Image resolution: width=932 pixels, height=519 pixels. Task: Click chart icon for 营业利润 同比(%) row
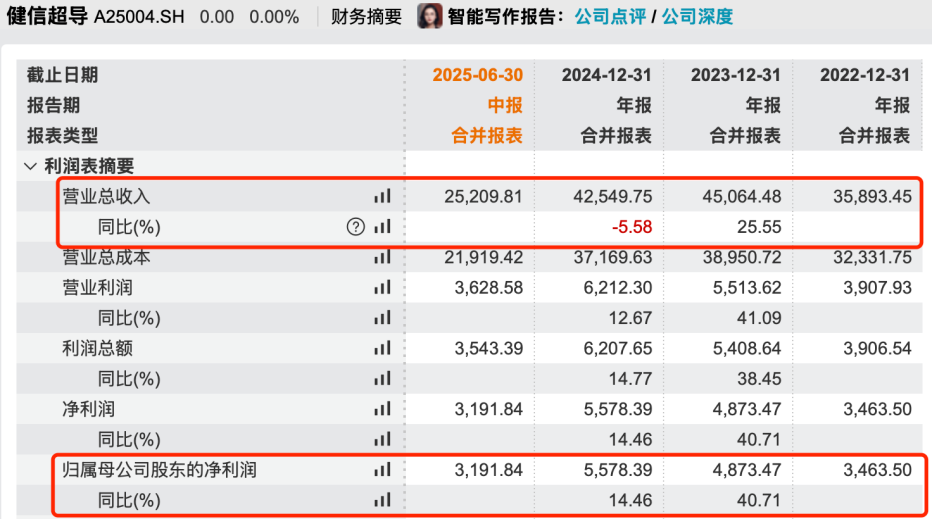pos(382,317)
